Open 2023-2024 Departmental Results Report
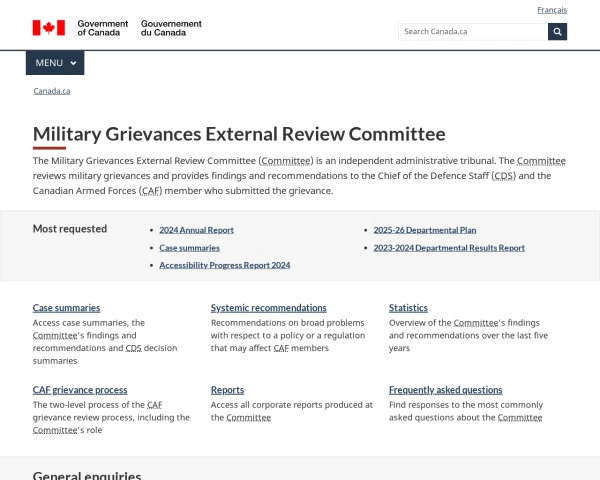This screenshot has width=600, height=480. click(x=448, y=247)
